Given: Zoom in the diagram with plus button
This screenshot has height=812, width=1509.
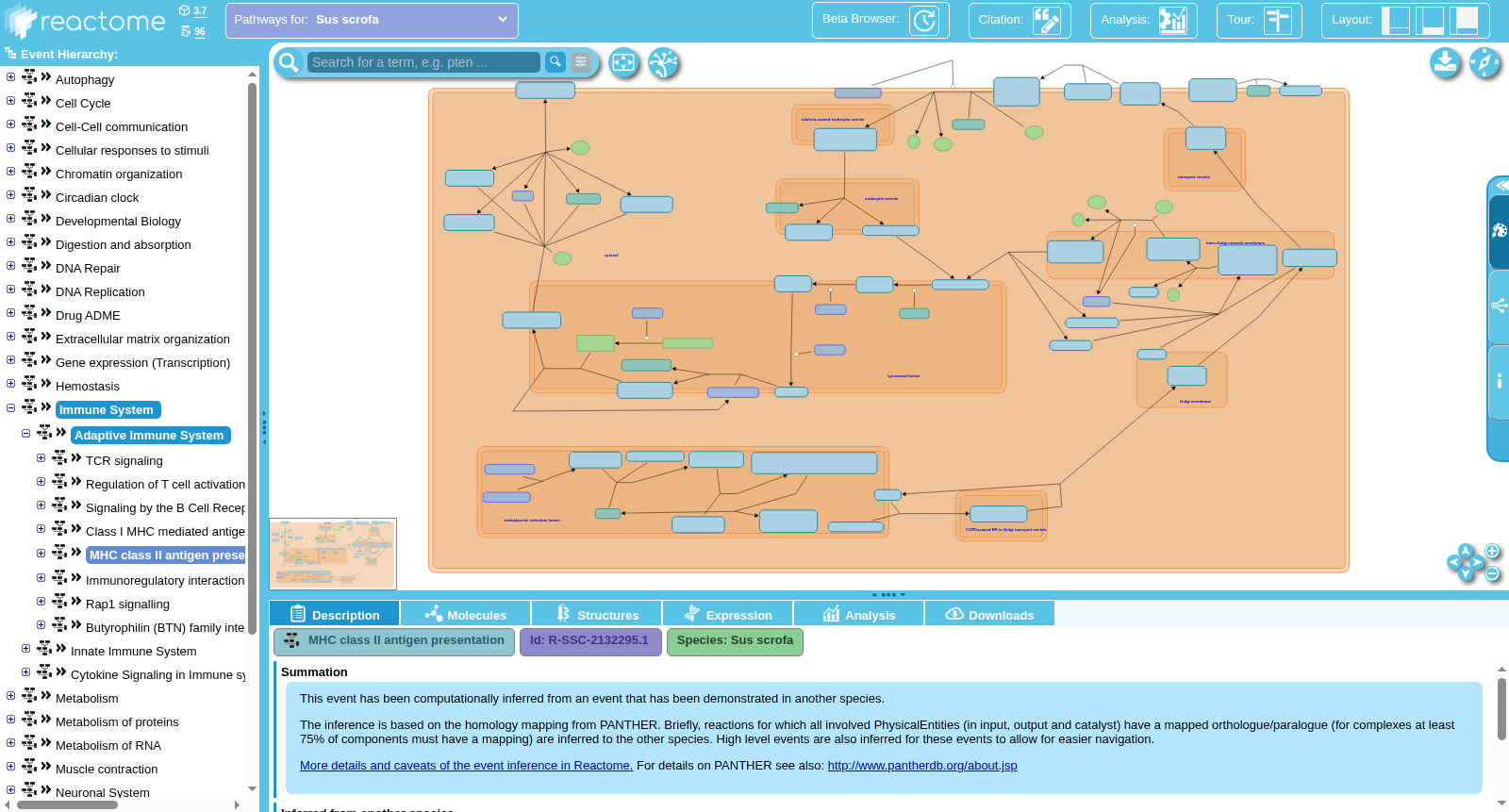Looking at the screenshot, I should pyautogui.click(x=1492, y=551).
